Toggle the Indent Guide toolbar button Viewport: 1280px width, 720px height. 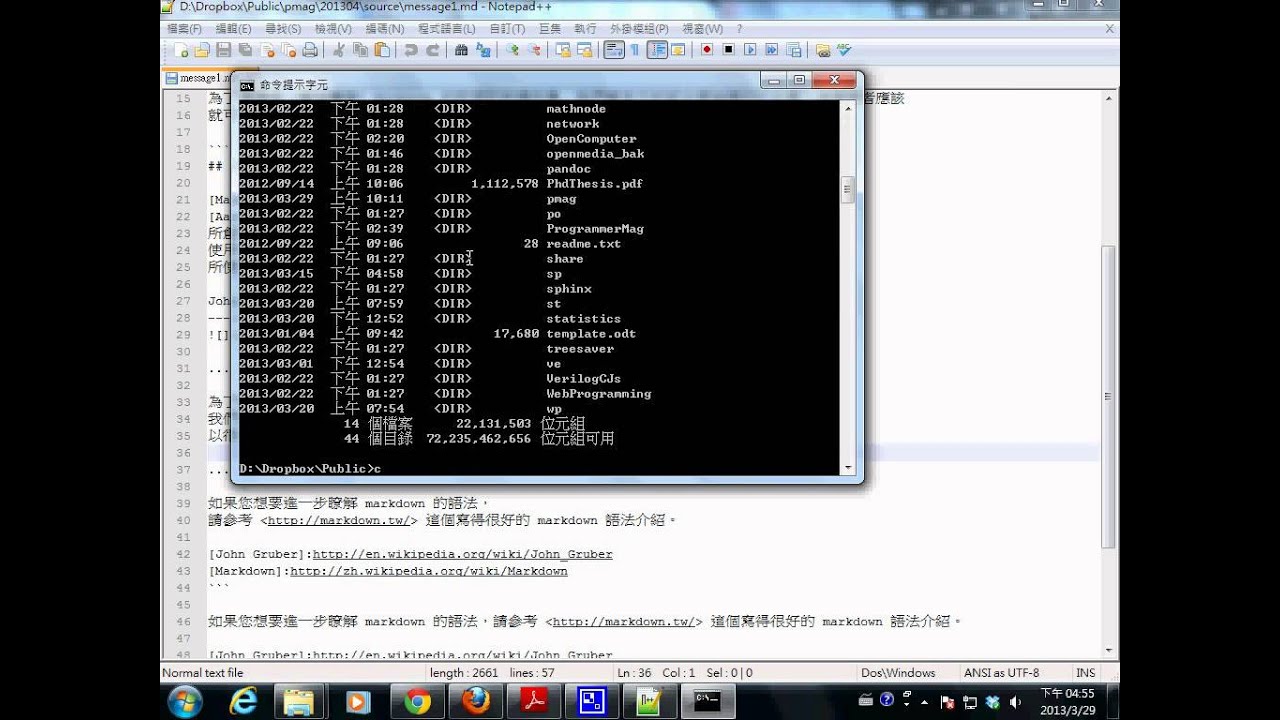(x=657, y=50)
